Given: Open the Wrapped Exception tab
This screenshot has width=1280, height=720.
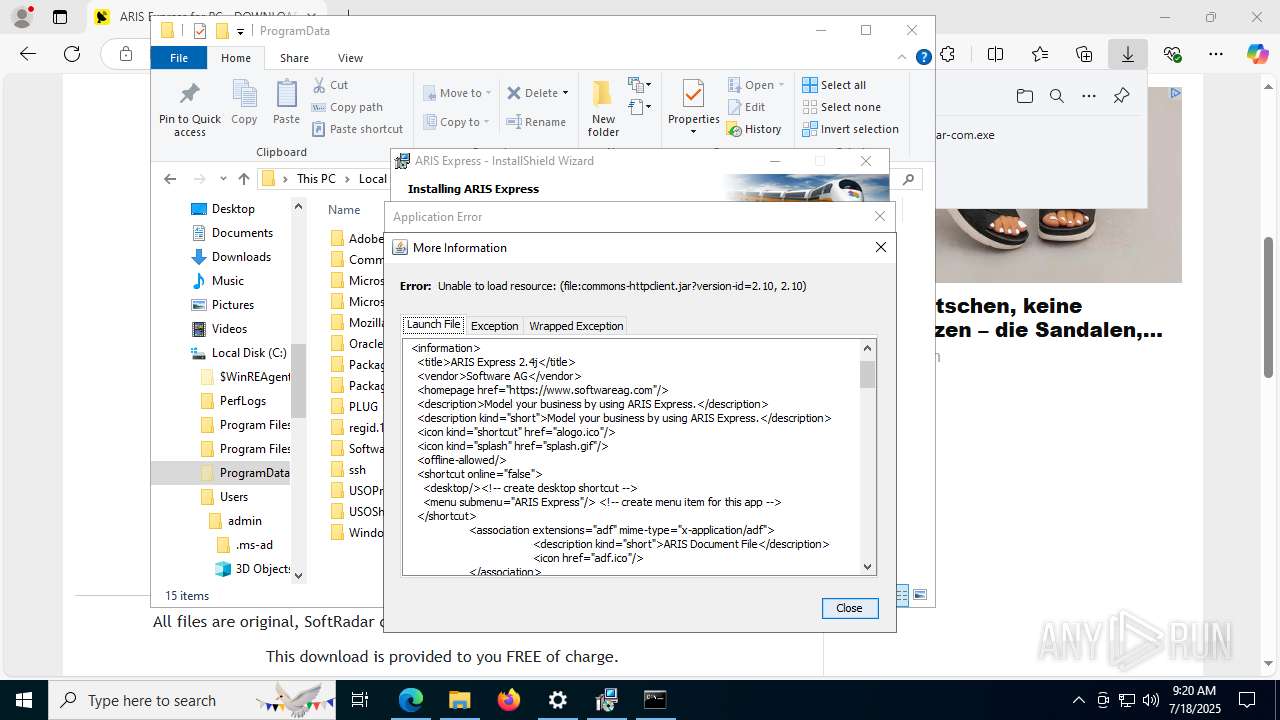Looking at the screenshot, I should click(x=576, y=326).
